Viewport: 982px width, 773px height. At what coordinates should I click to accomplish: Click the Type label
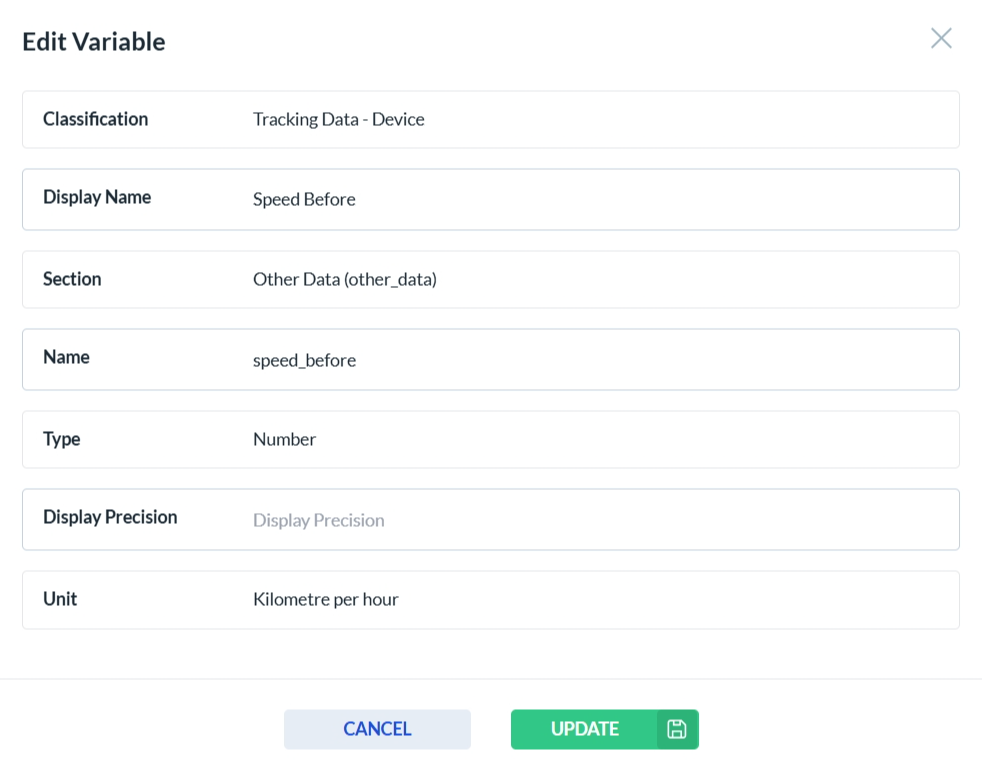(61, 439)
